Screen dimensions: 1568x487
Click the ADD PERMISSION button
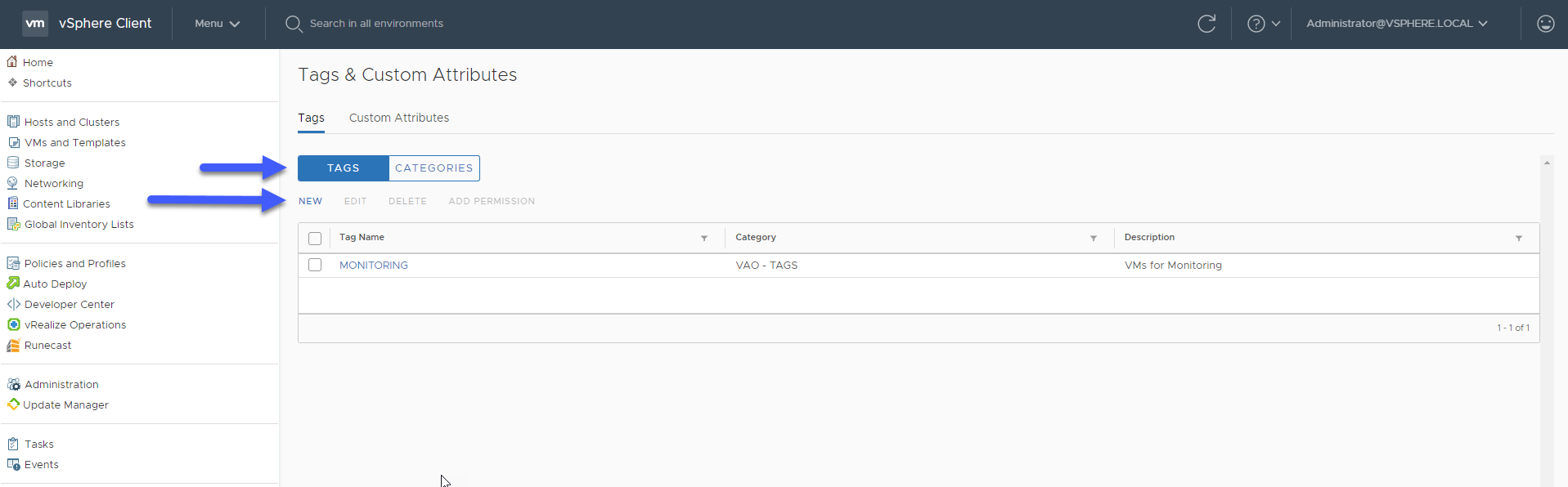point(492,201)
